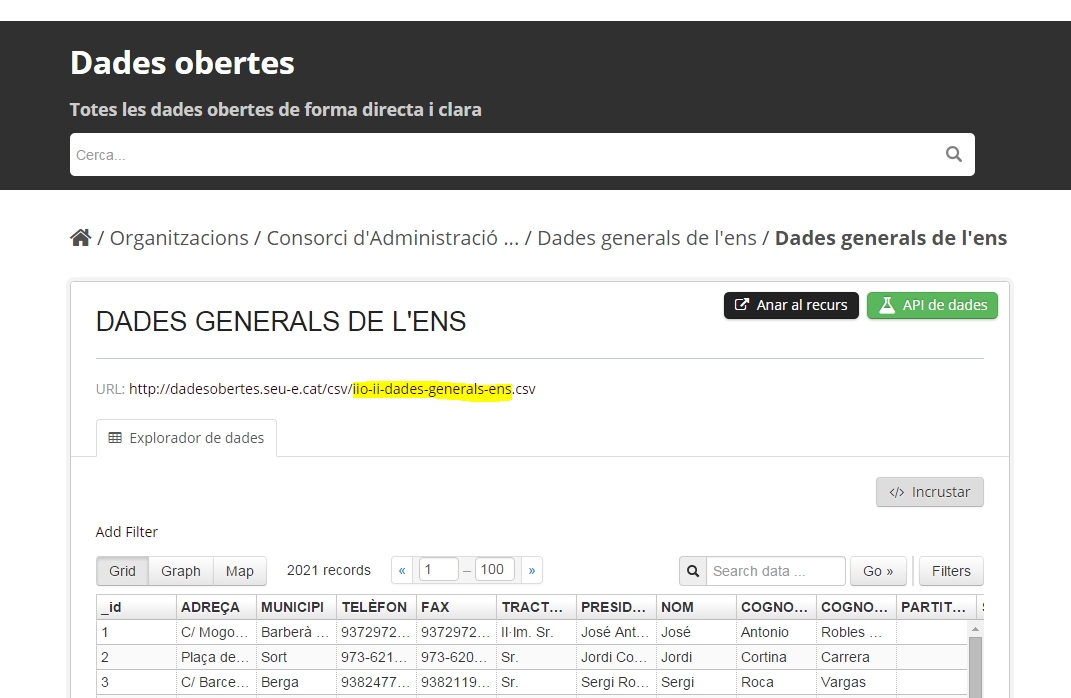This screenshot has width=1071, height=698.
Task: Click the Go » search button
Action: pos(878,571)
